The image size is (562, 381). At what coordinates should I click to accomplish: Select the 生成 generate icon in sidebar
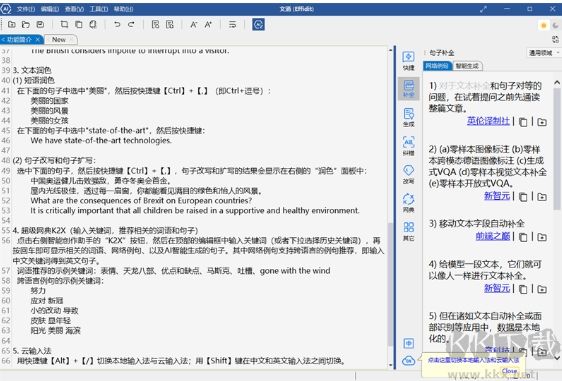tap(408, 118)
